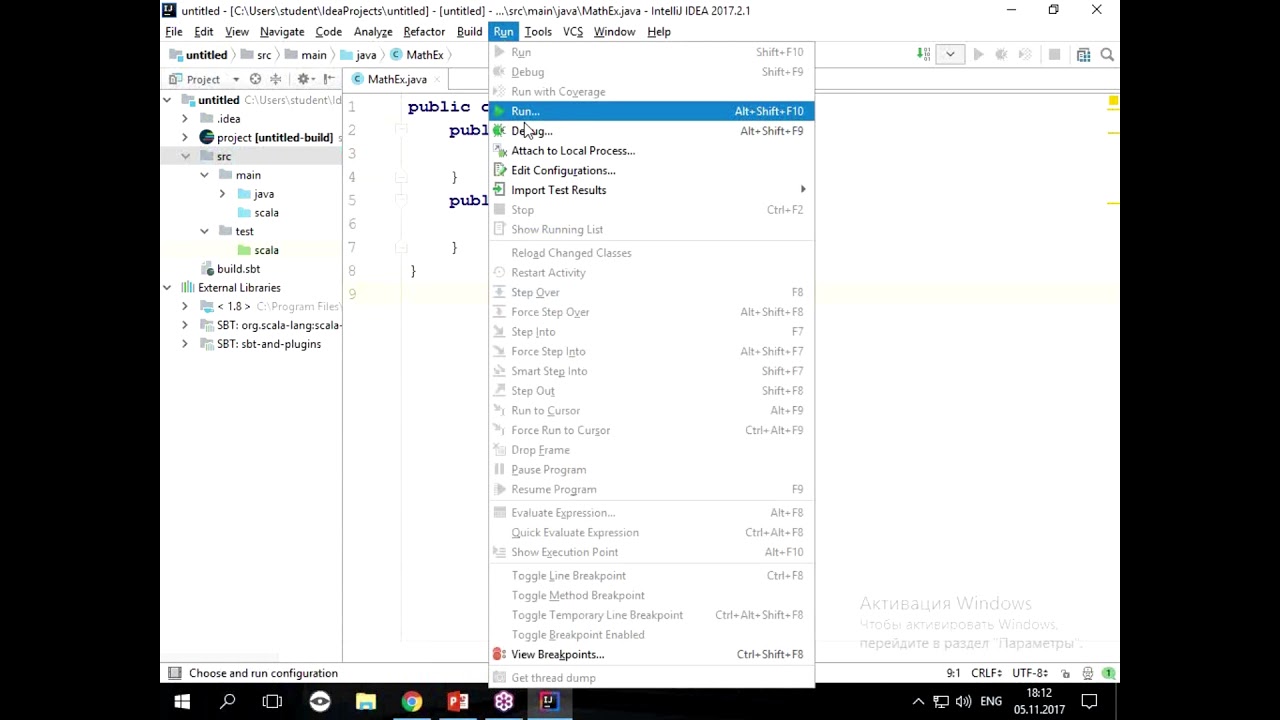This screenshot has height=720, width=1280.
Task: Expand the .idea folder
Action: pos(185,119)
